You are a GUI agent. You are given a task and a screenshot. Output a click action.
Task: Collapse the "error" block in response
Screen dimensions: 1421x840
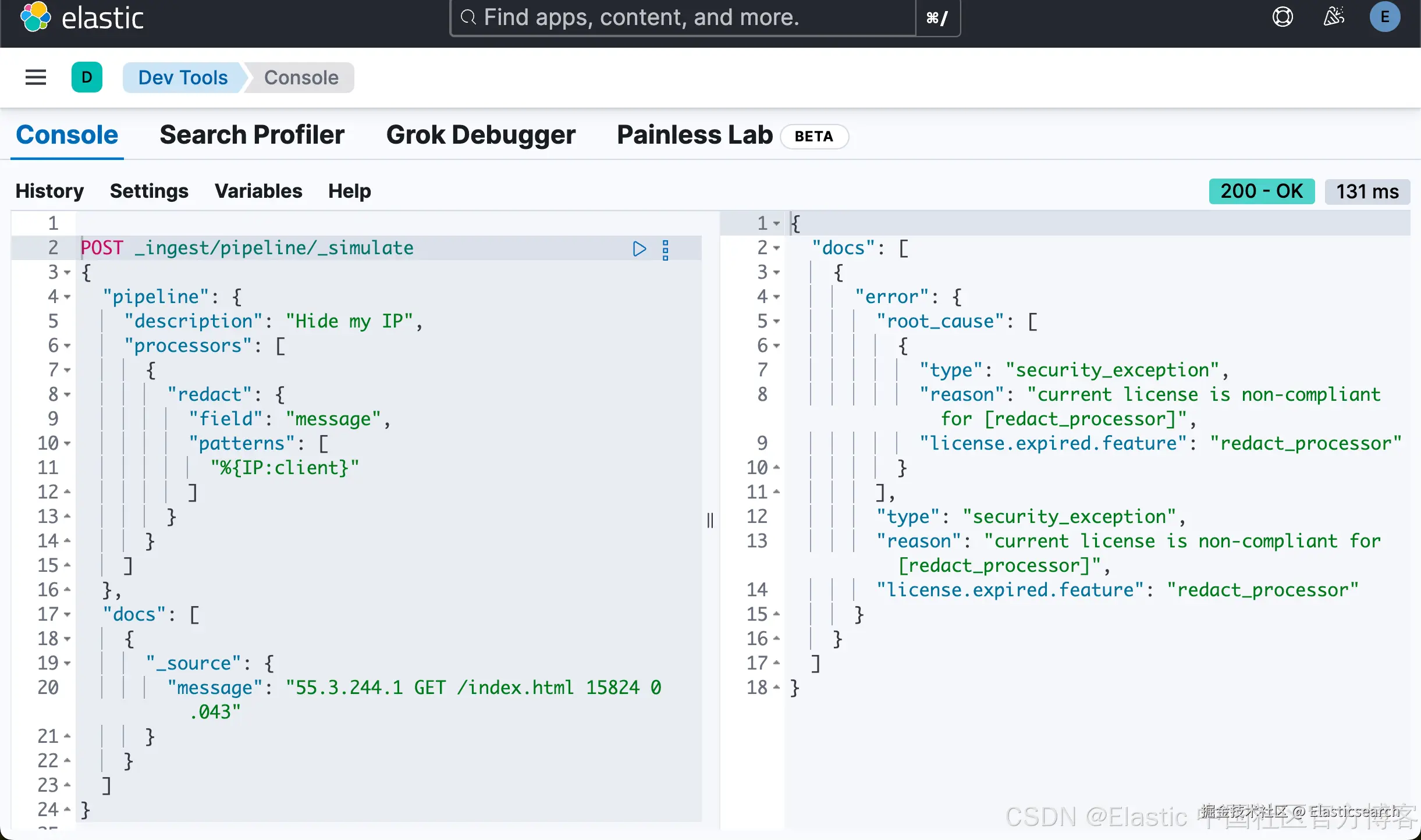tap(776, 297)
